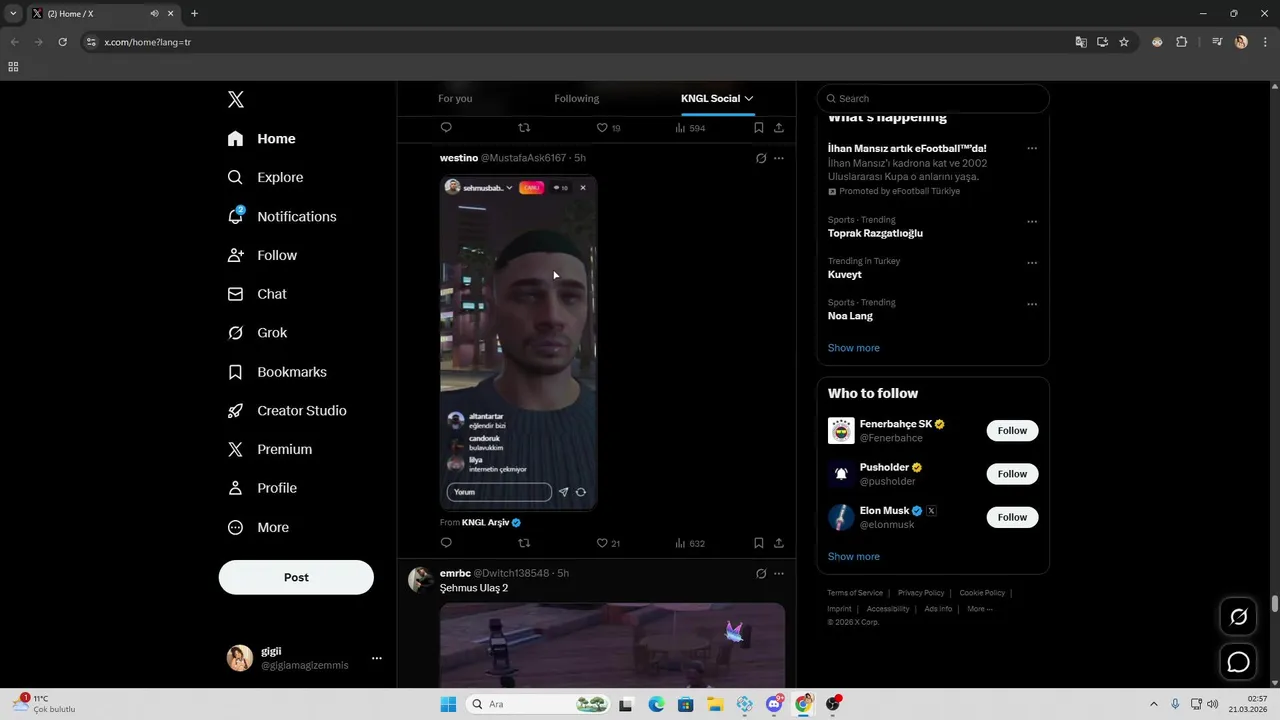Image resolution: width=1280 pixels, height=720 pixels.
Task: Open Home in the X sidebar
Action: (261, 139)
